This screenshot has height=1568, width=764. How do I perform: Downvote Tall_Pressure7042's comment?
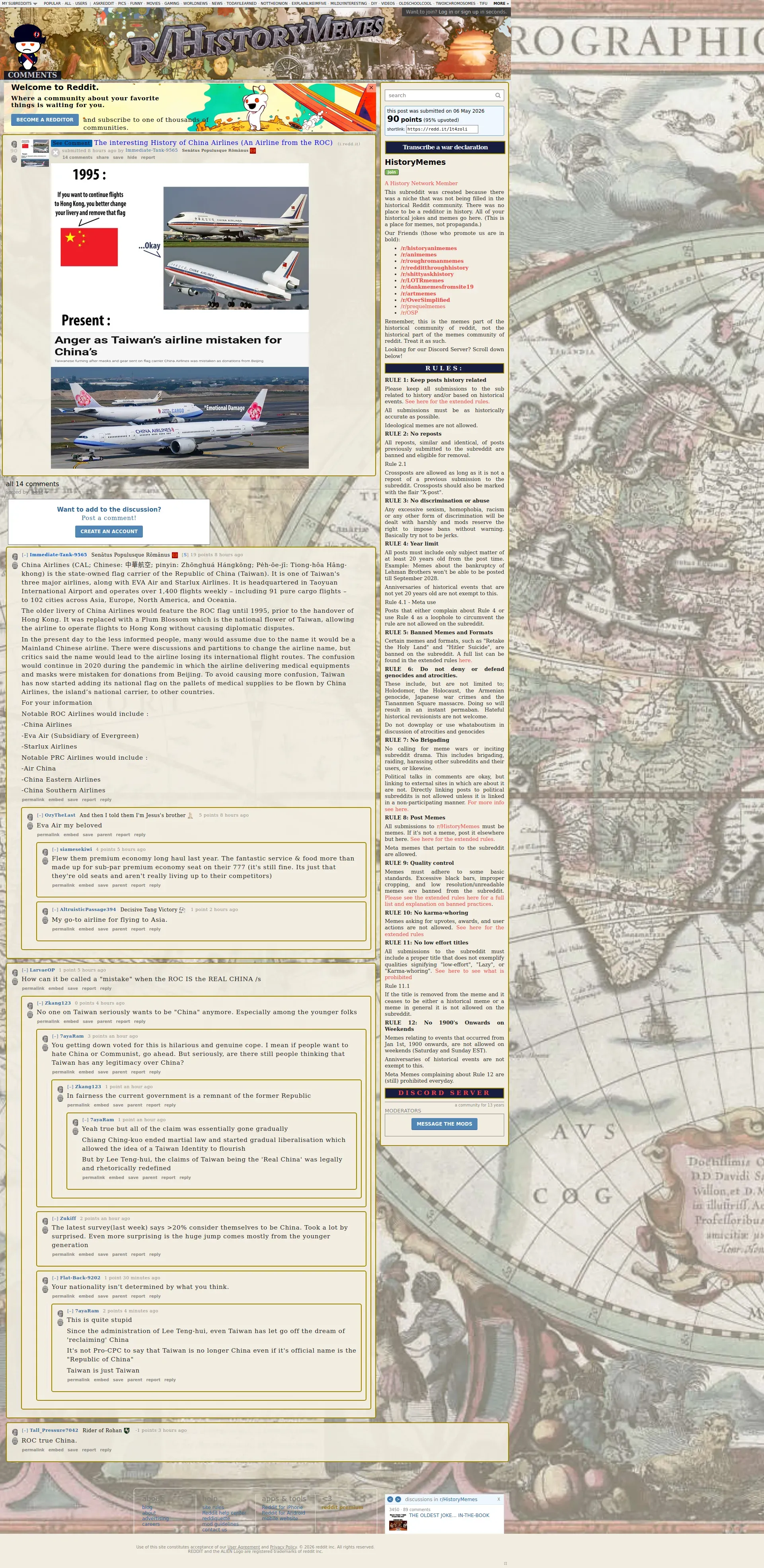(15, 1441)
